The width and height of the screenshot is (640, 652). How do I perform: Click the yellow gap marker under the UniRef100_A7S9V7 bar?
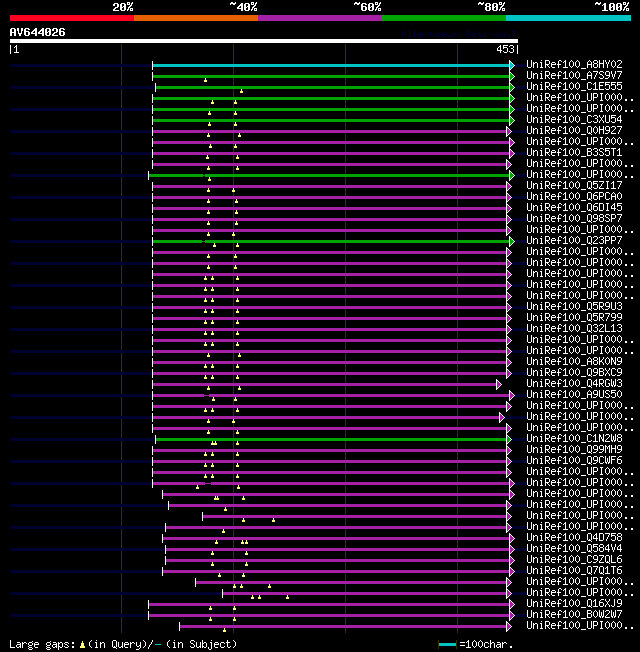pos(205,80)
